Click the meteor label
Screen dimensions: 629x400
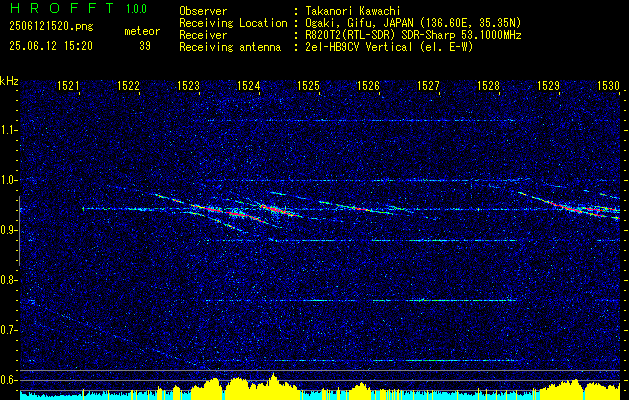pos(142,32)
